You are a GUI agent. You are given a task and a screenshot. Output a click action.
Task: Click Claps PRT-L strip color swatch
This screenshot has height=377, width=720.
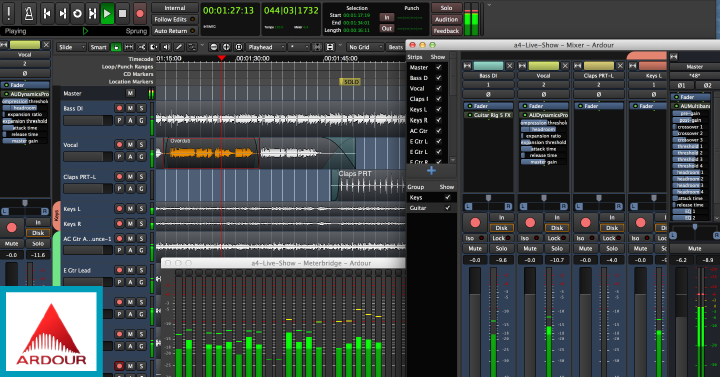pyautogui.click(x=599, y=66)
